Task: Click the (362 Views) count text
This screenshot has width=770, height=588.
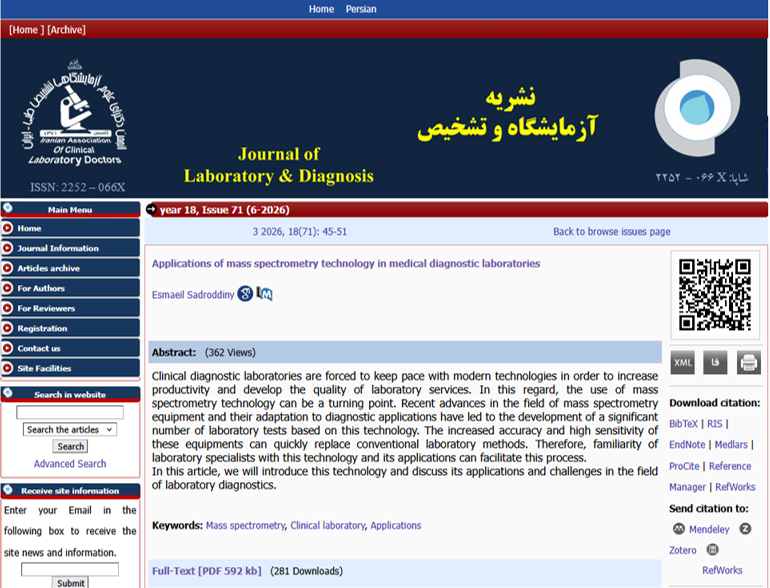Action: [x=230, y=352]
